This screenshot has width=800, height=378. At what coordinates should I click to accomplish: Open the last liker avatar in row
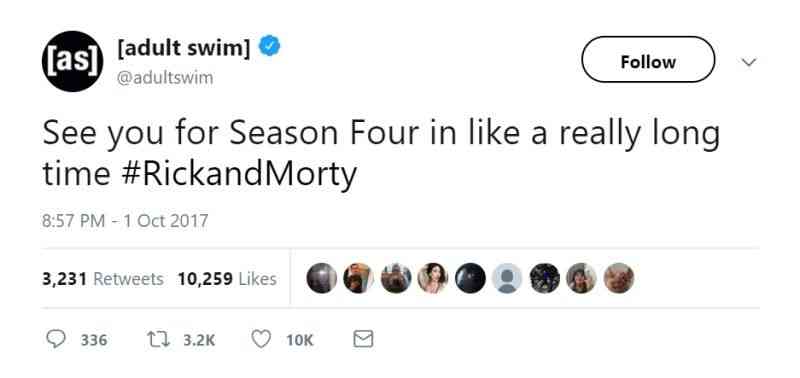619,279
